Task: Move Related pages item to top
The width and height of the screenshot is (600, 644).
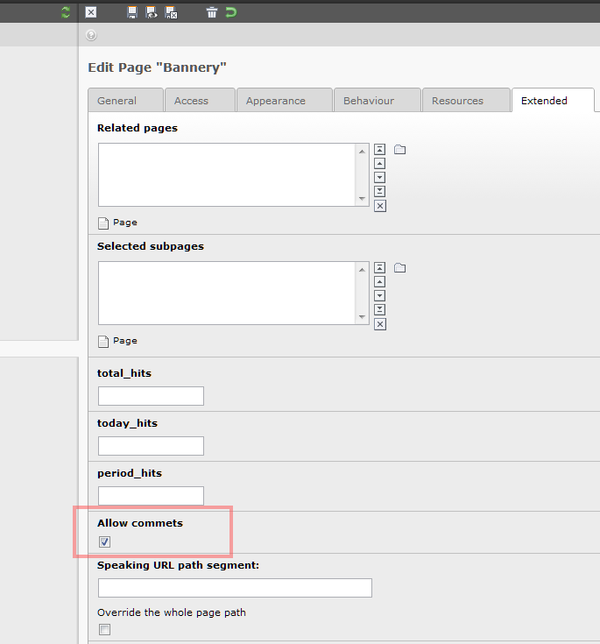Action: 380,150
